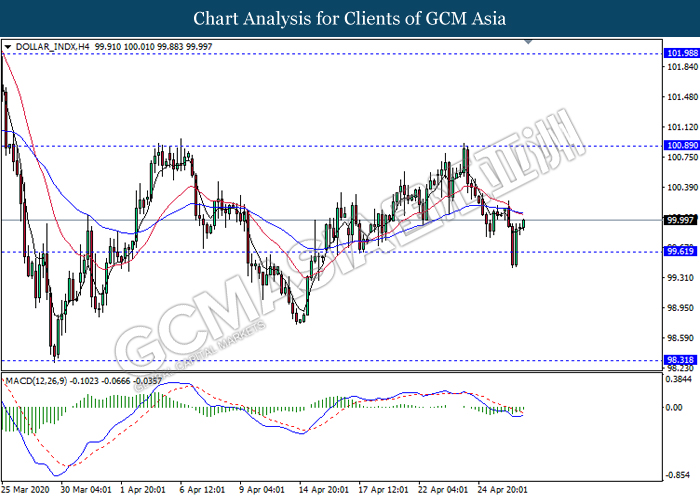Click the 100.890 price level label

pos(681,145)
